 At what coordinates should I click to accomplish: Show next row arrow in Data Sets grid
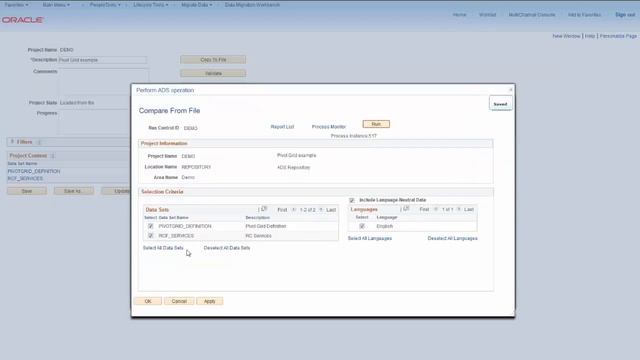[x=321, y=210]
